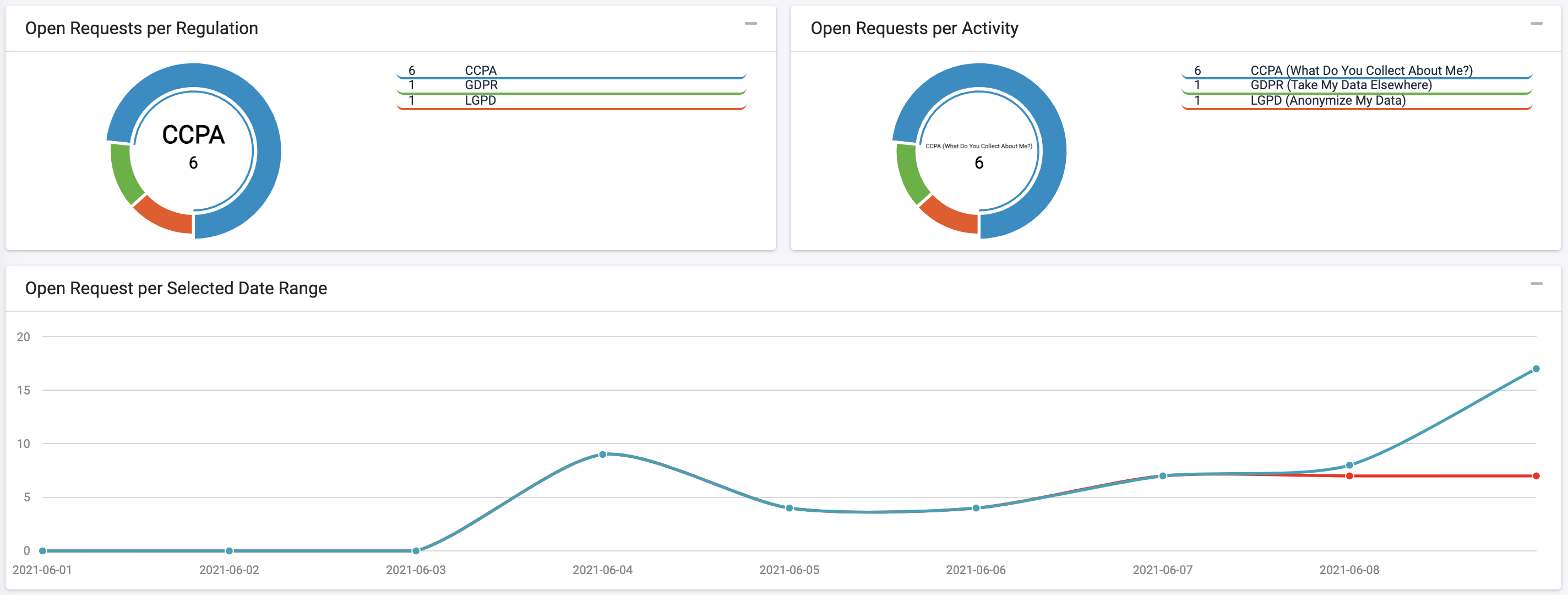Image resolution: width=1568 pixels, height=595 pixels.
Task: Select the CCPA (What Do You Collect About Me?) legend row
Action: pos(1356,71)
